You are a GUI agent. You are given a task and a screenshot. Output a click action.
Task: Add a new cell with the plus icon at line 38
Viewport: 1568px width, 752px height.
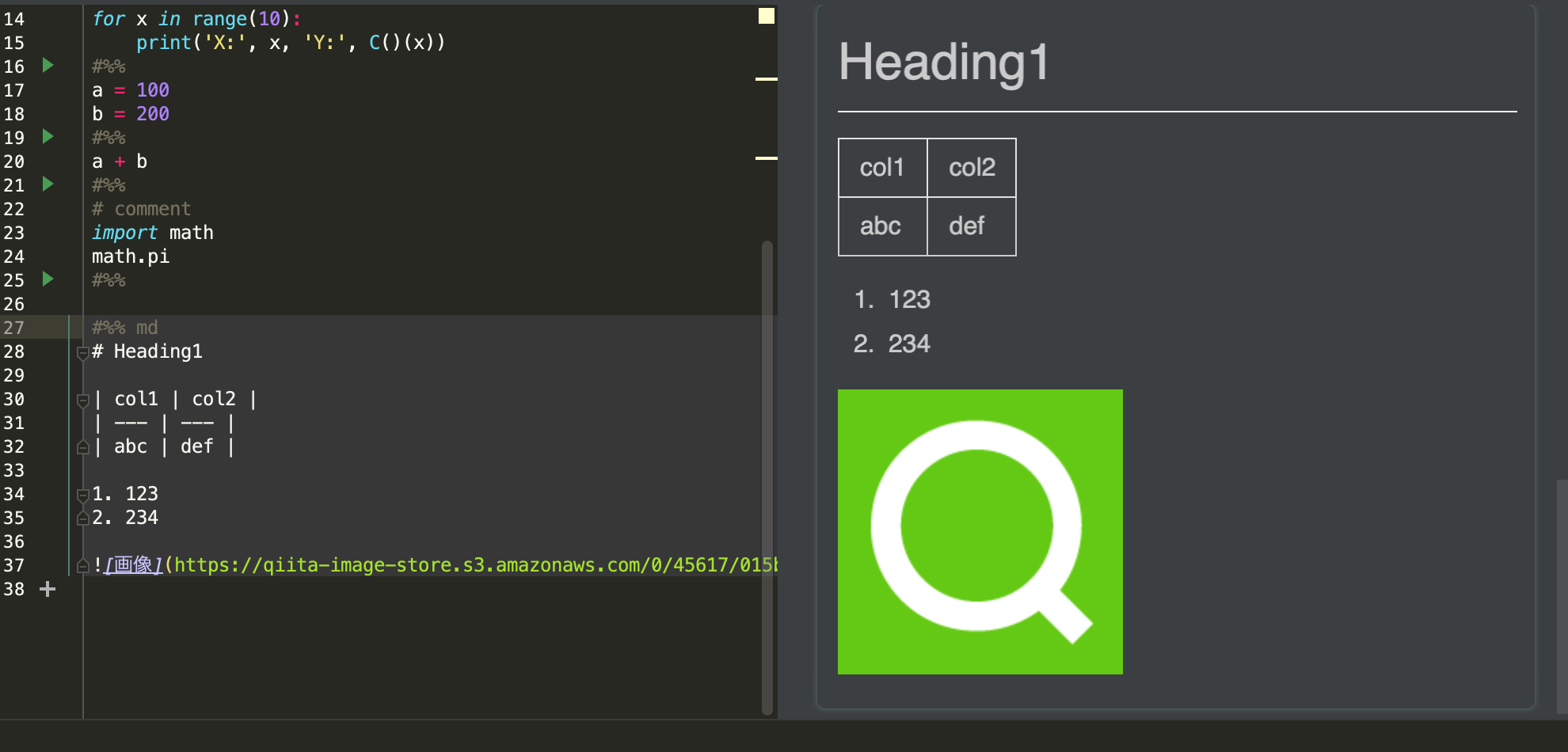coord(48,589)
